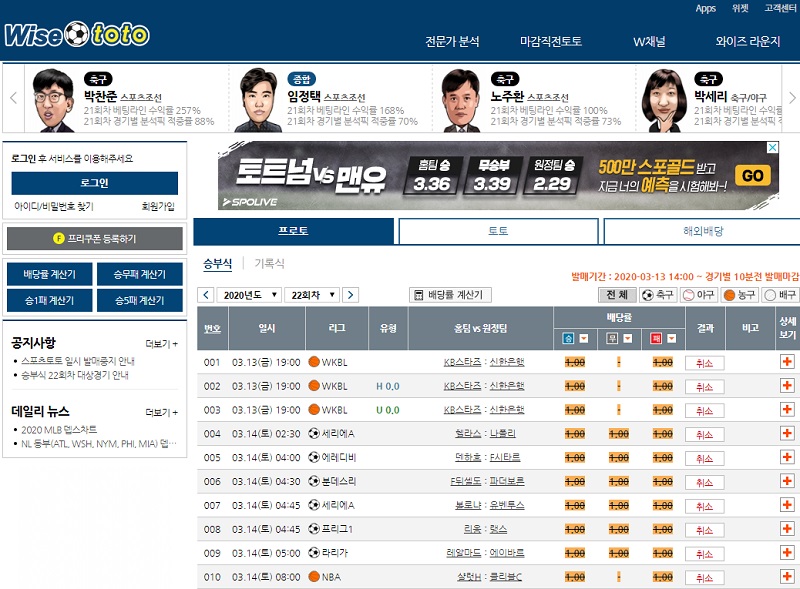800x589 pixels.
Task: Click 박찬준 expert profile thumbnail
Action: point(51,101)
